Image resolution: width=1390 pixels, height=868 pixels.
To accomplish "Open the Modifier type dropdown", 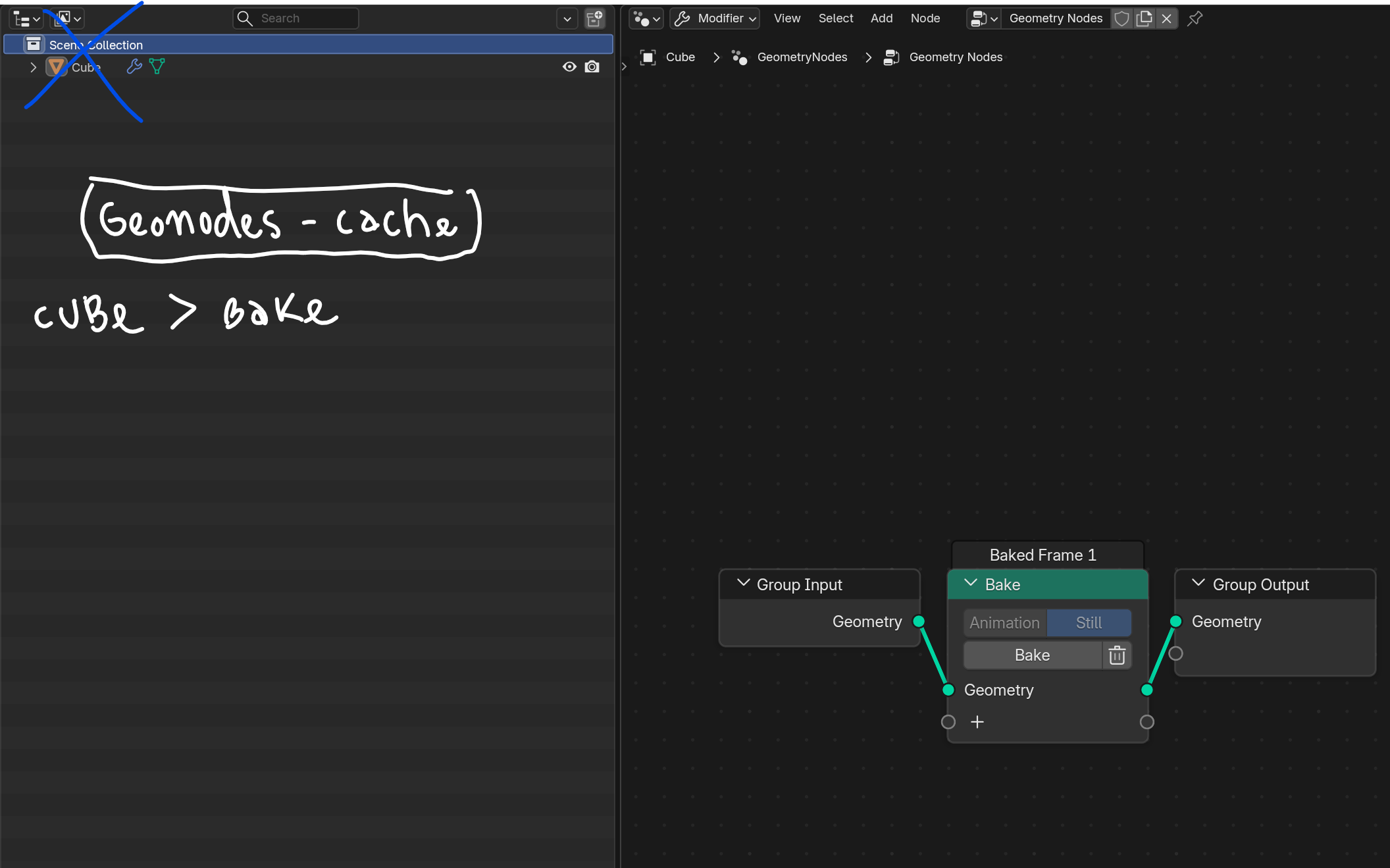I will 715,18.
